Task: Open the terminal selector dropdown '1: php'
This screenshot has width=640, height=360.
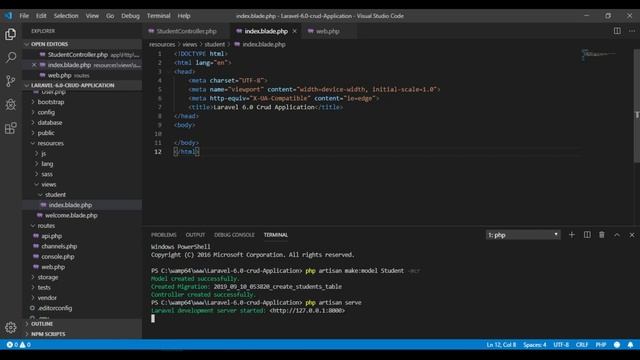Action: pos(523,235)
